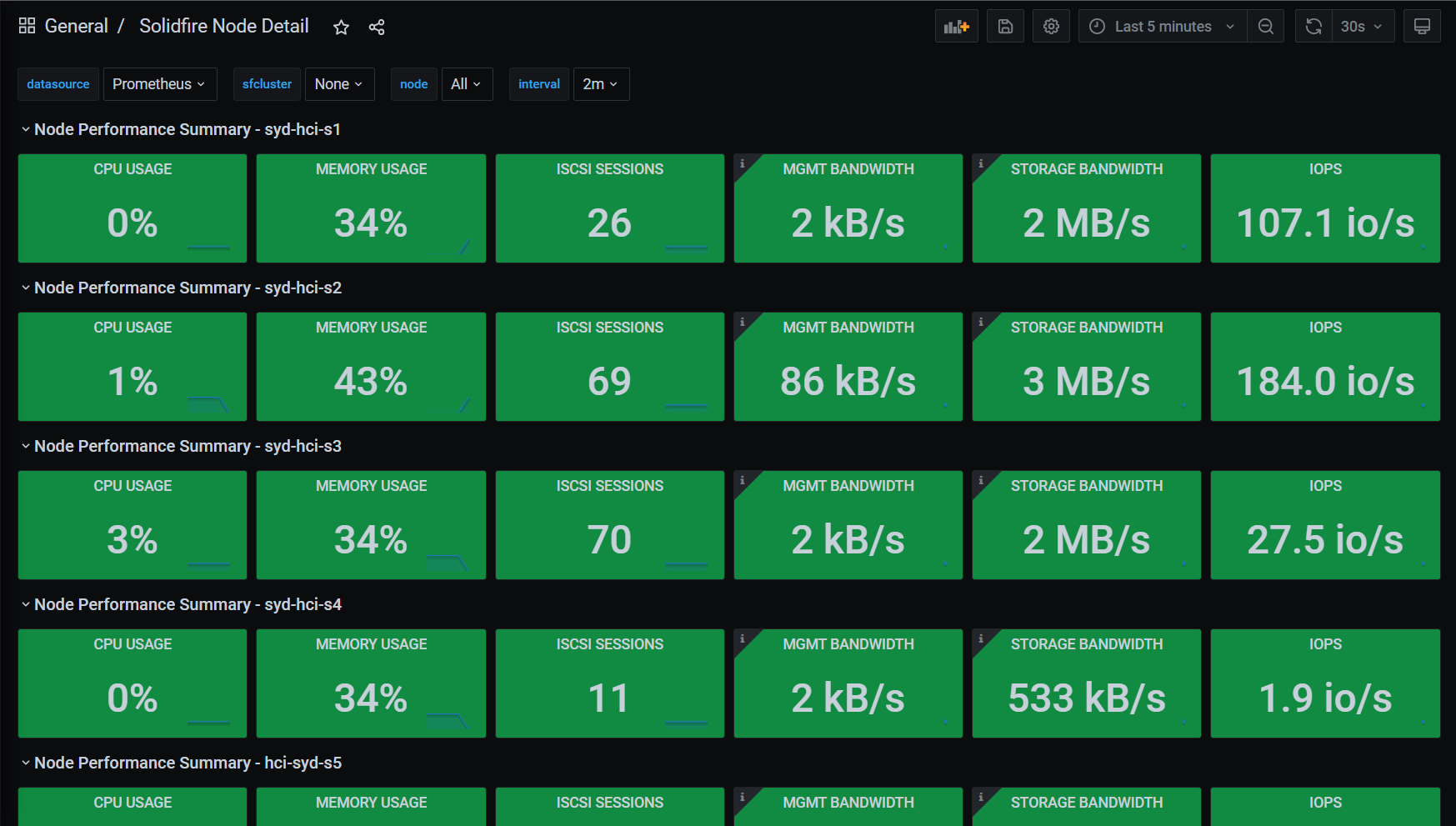Open the Prometheus datasource dropdown
The width and height of the screenshot is (1456, 826).
pyautogui.click(x=160, y=84)
